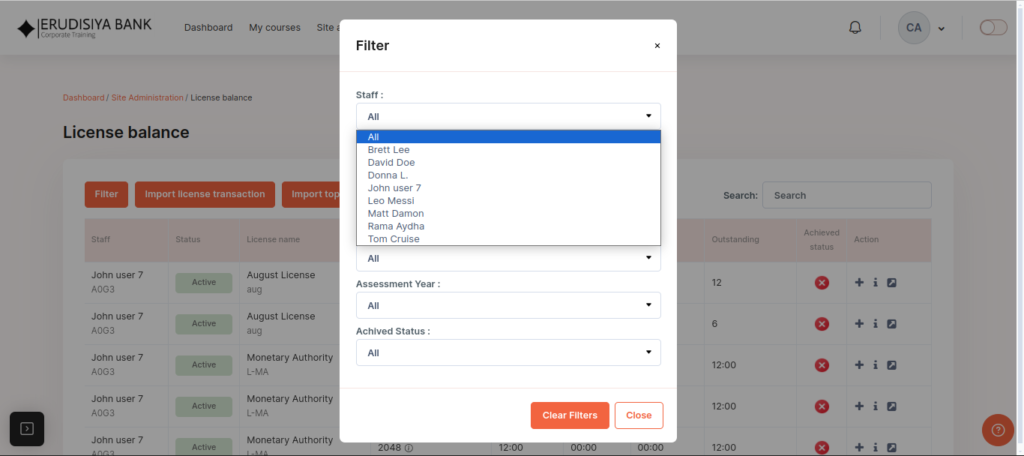Click the Import license transaction button
1024x456 pixels.
coord(204,194)
